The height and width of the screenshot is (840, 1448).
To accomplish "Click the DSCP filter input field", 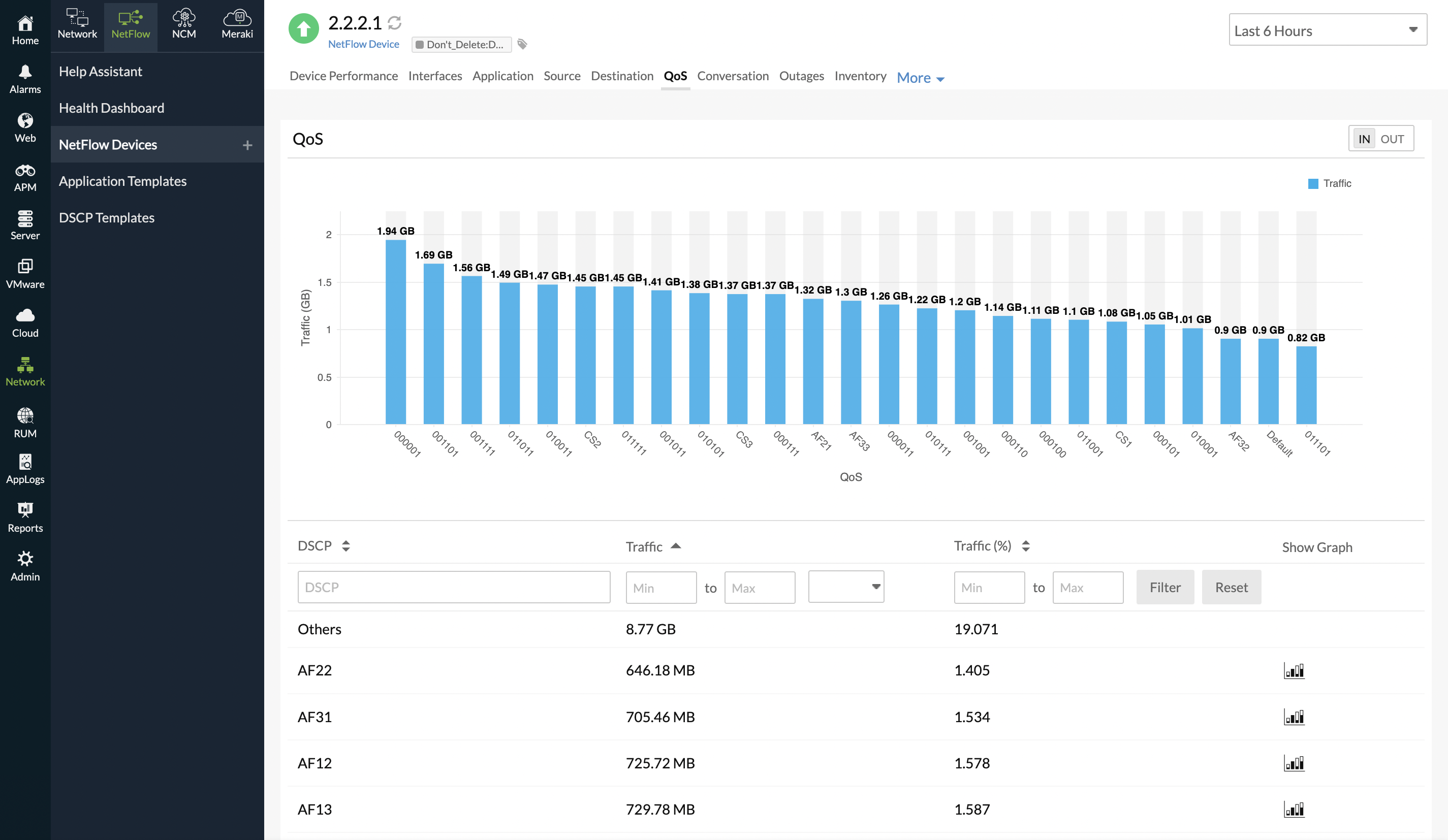I will click(453, 587).
